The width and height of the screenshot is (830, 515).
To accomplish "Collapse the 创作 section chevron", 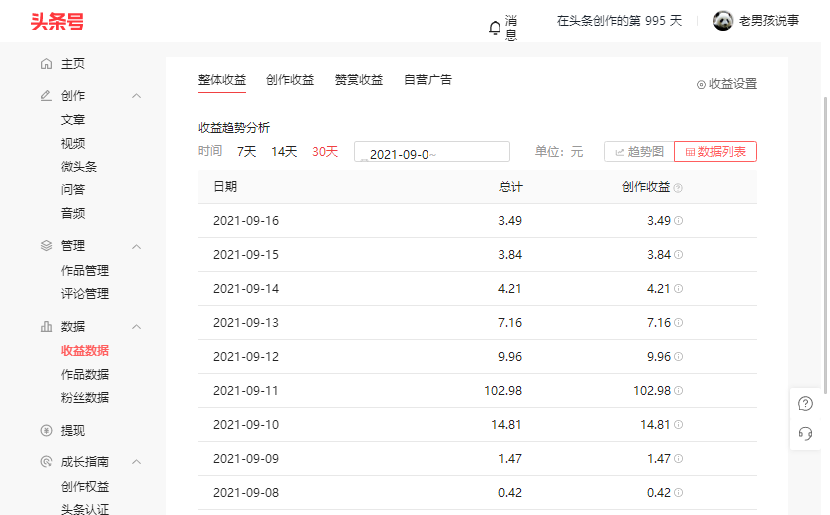I will click(x=137, y=96).
